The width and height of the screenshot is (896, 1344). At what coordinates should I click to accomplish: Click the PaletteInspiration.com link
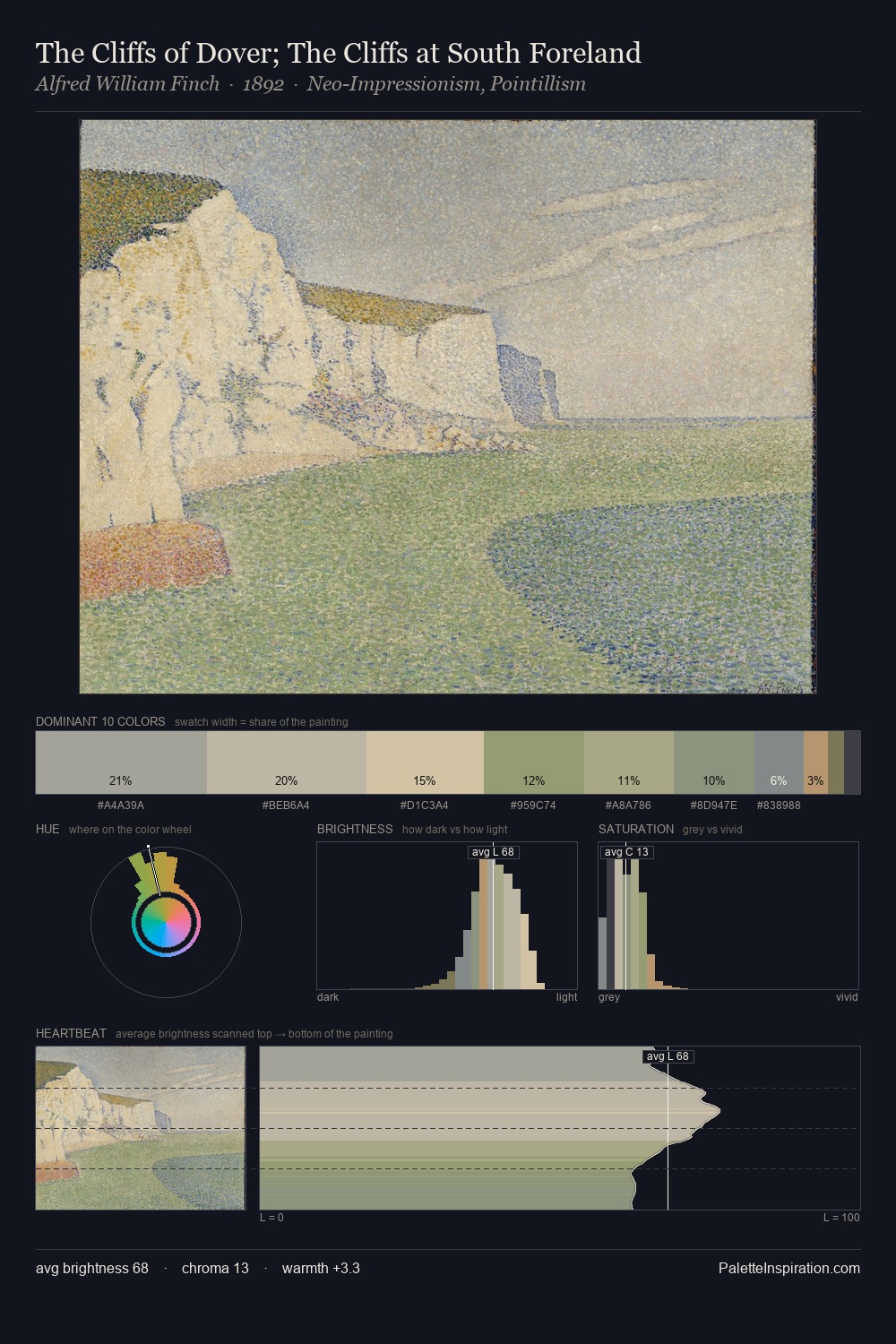(789, 1268)
